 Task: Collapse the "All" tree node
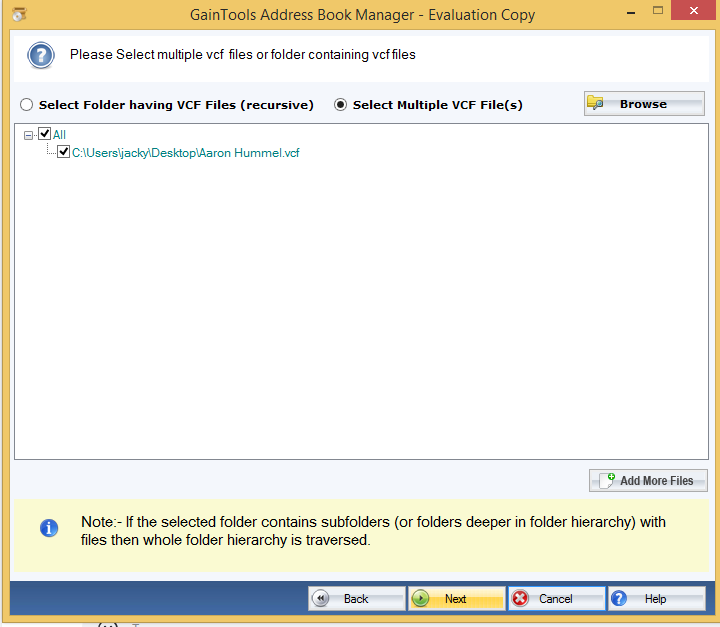(28, 135)
